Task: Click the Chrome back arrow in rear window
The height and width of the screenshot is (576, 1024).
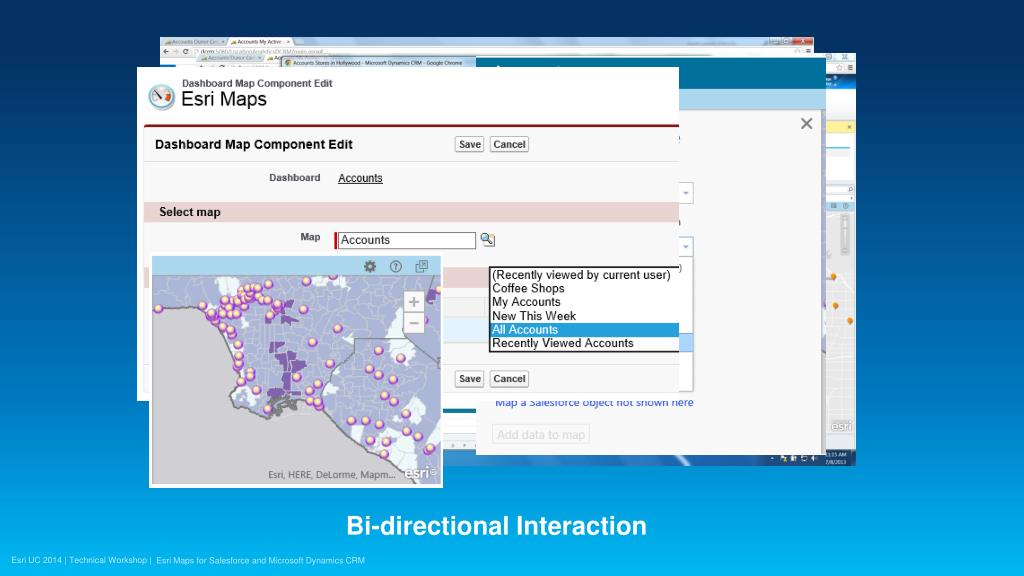Action: pos(166,51)
